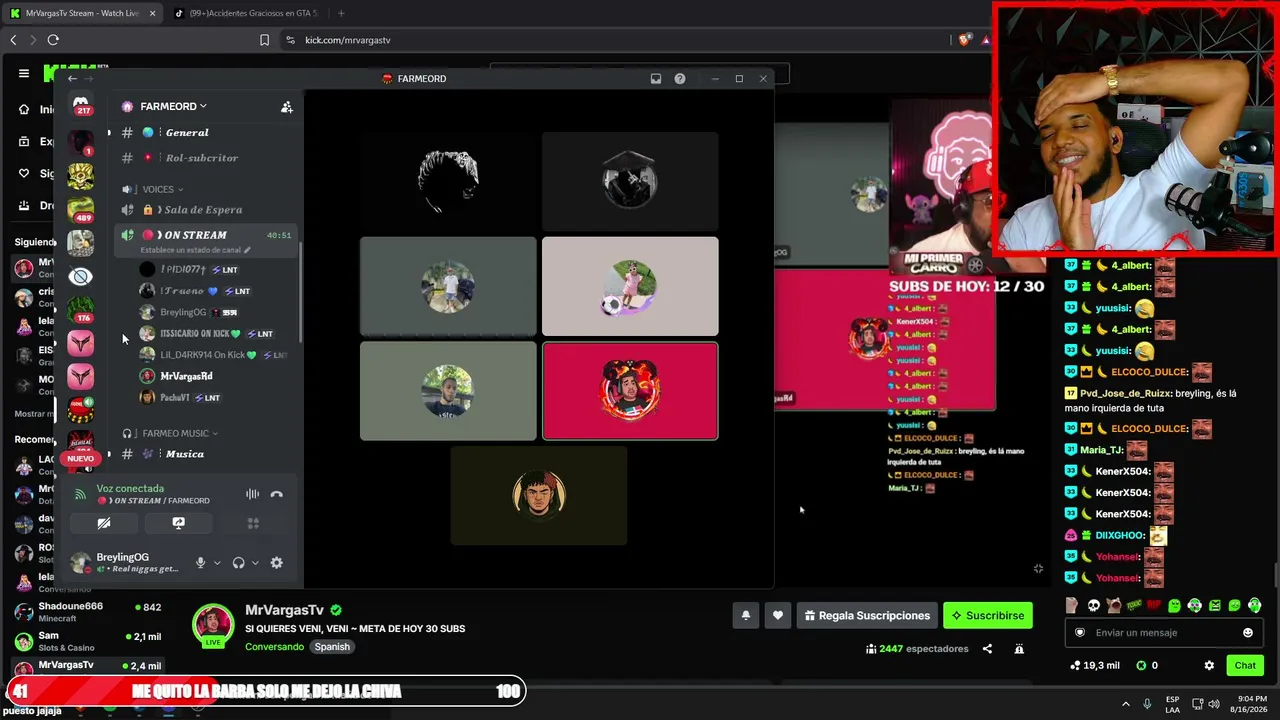
Task: Open Discord inbox icon in title bar
Action: tap(656, 79)
